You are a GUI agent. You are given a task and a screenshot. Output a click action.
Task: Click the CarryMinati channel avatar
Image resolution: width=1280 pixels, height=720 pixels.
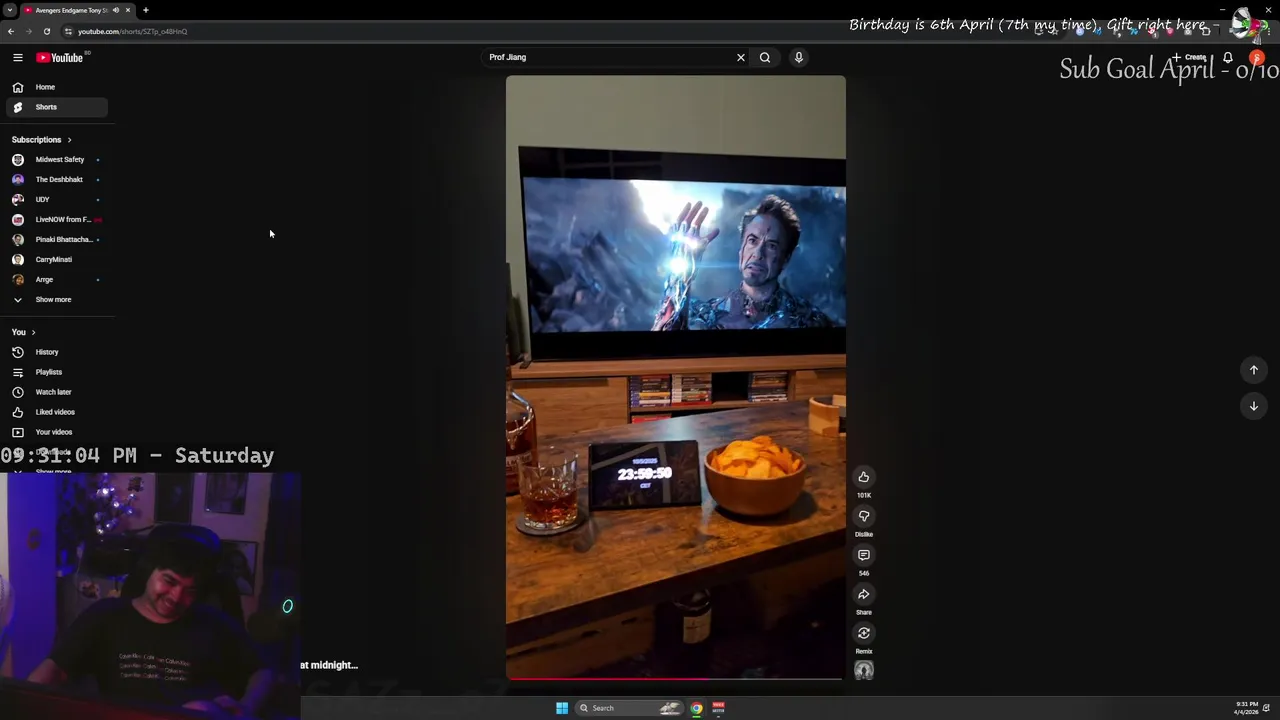pyautogui.click(x=18, y=260)
